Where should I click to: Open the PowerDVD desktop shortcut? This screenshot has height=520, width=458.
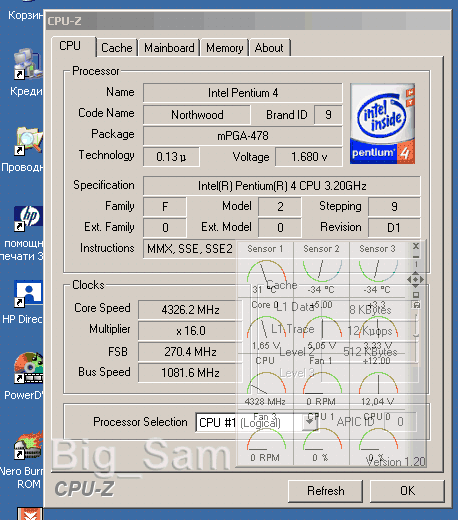click(24, 377)
